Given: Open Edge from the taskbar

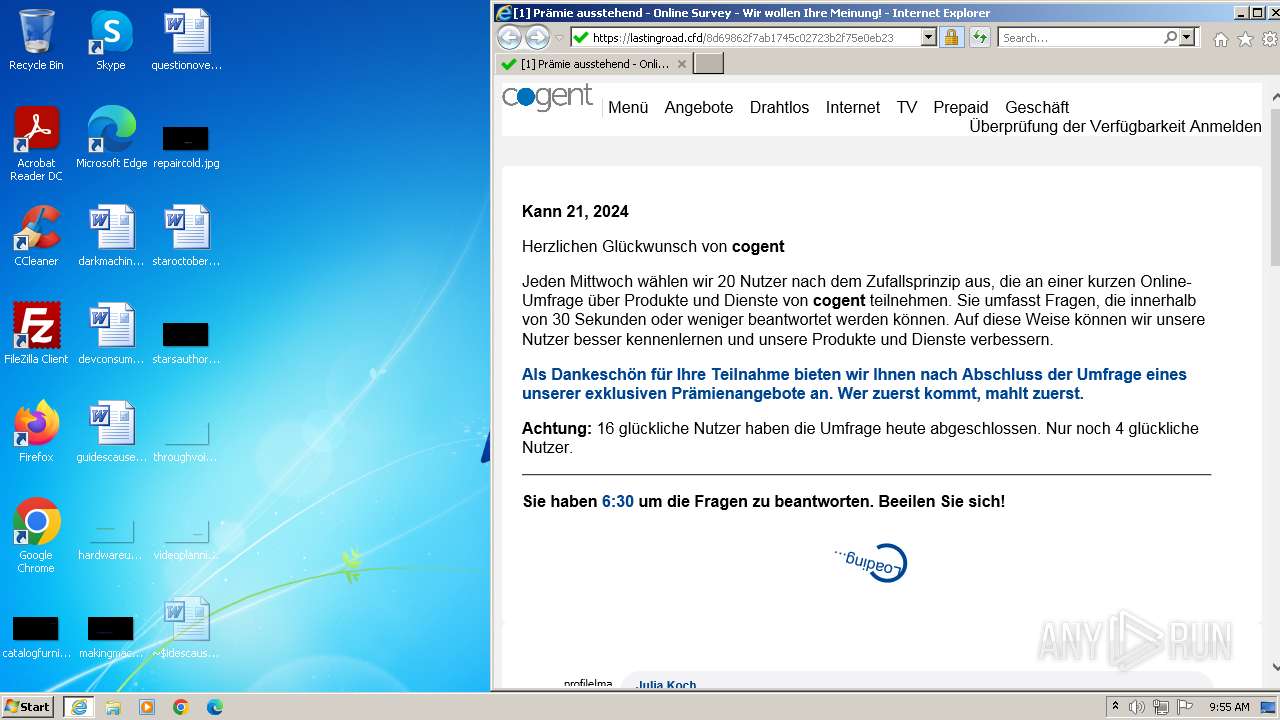Looking at the screenshot, I should 214,707.
